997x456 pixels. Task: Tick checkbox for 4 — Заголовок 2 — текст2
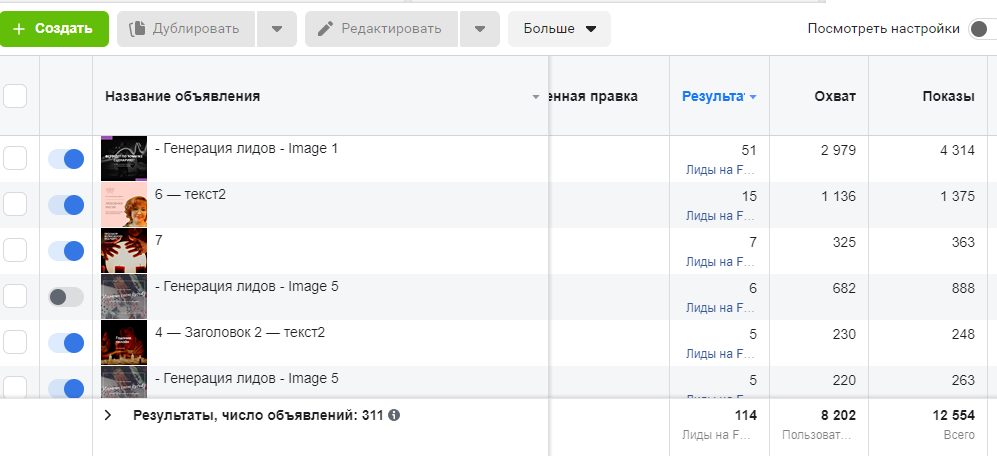pos(15,343)
